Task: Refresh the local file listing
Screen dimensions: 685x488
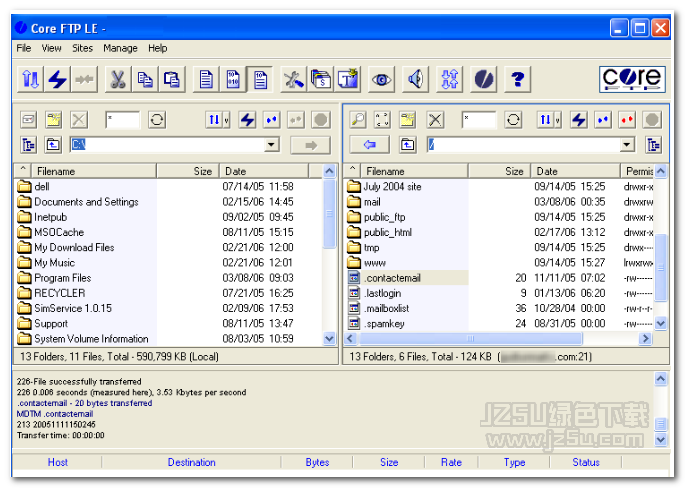Action: click(x=157, y=120)
